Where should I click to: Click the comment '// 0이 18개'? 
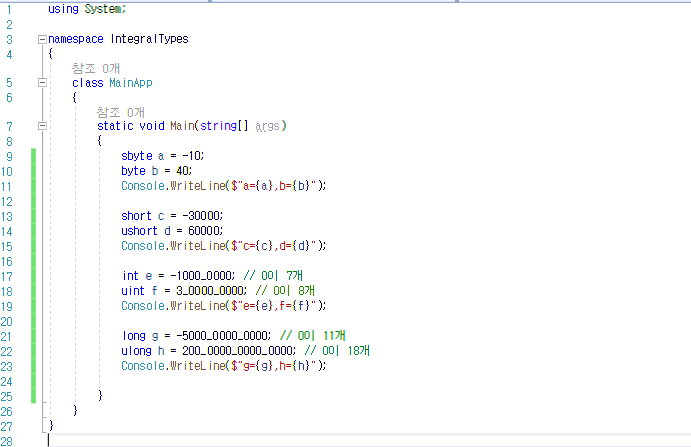coord(337,350)
